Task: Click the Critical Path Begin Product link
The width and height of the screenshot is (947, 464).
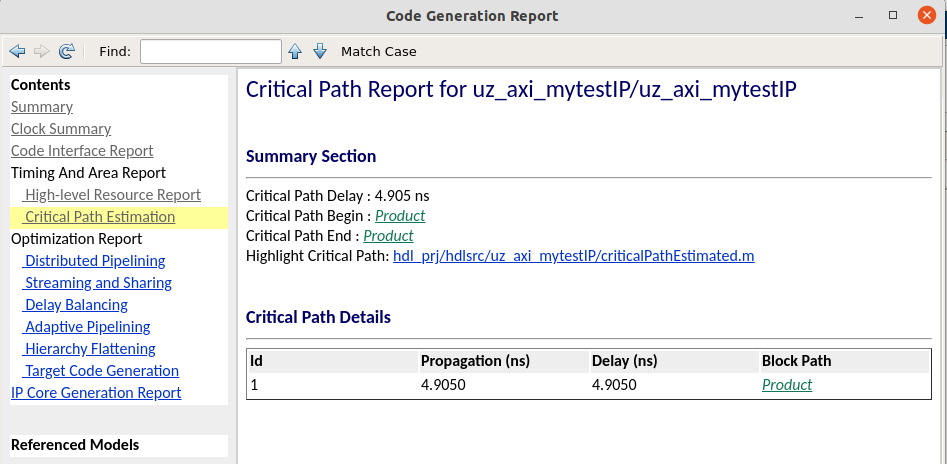Action: click(x=400, y=216)
